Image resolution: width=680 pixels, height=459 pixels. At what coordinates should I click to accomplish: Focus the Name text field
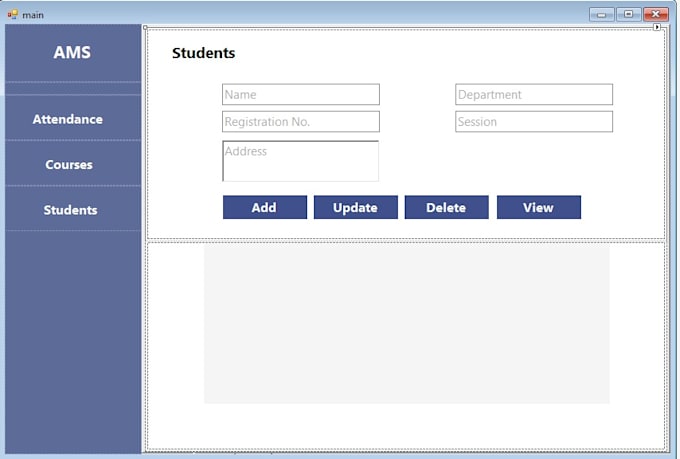pyautogui.click(x=301, y=95)
